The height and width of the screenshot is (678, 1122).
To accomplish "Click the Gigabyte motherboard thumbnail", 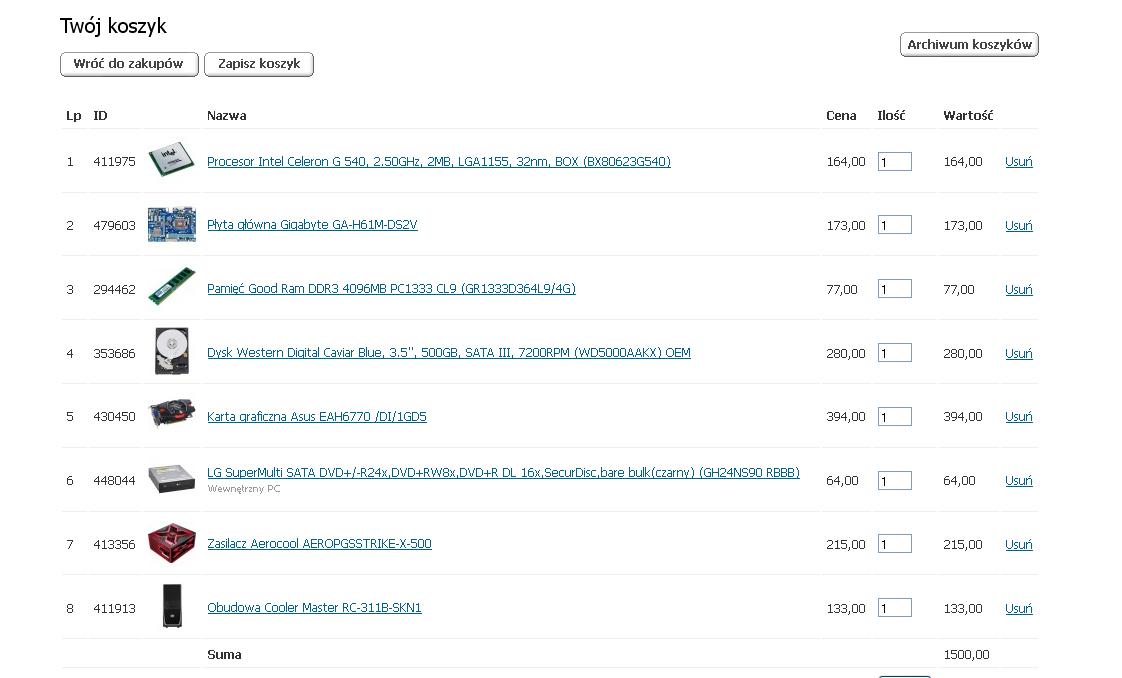I will coord(172,225).
